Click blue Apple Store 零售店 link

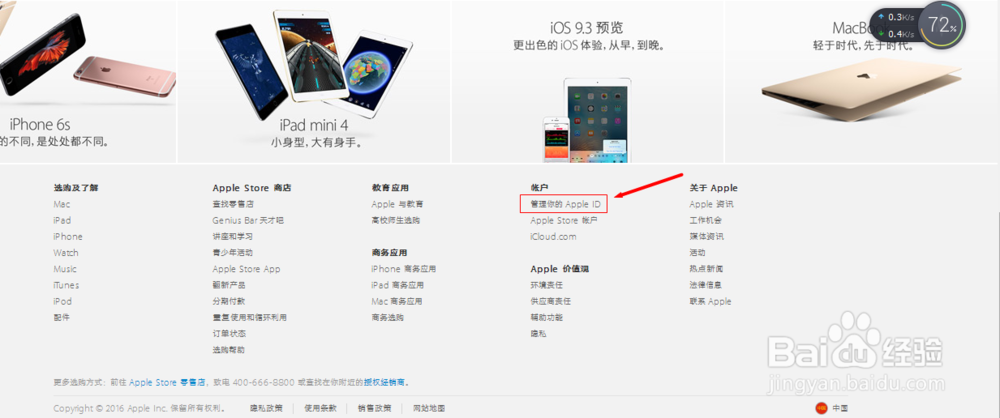click(x=168, y=382)
